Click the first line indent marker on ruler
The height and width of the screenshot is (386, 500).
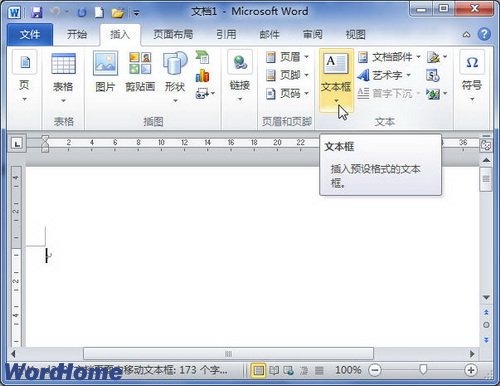[45, 139]
